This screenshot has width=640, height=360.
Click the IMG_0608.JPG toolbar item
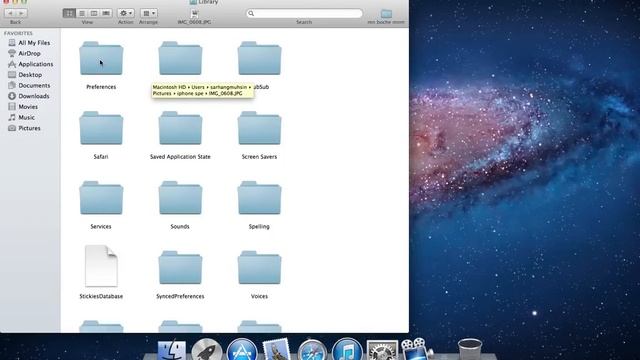click(x=194, y=16)
